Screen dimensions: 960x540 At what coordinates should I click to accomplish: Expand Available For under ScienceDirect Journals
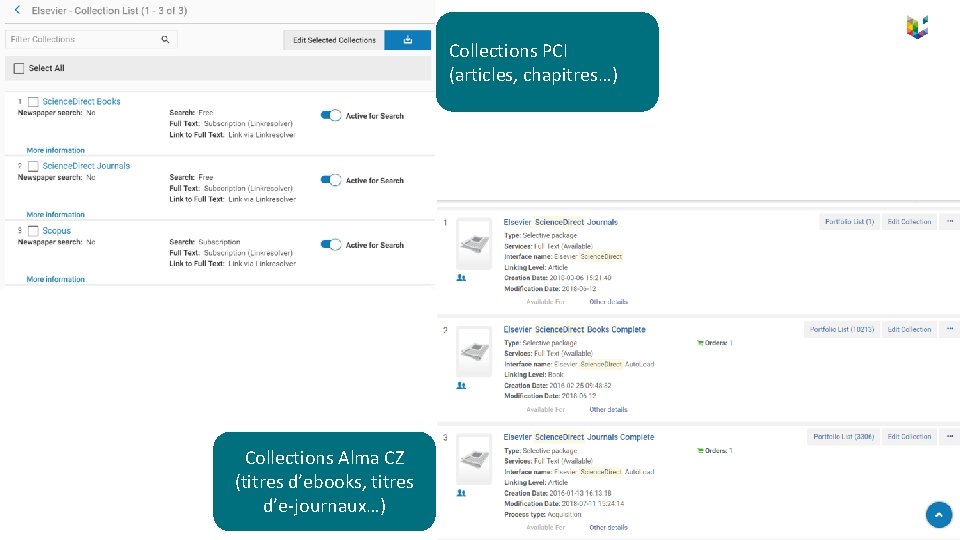(x=545, y=302)
